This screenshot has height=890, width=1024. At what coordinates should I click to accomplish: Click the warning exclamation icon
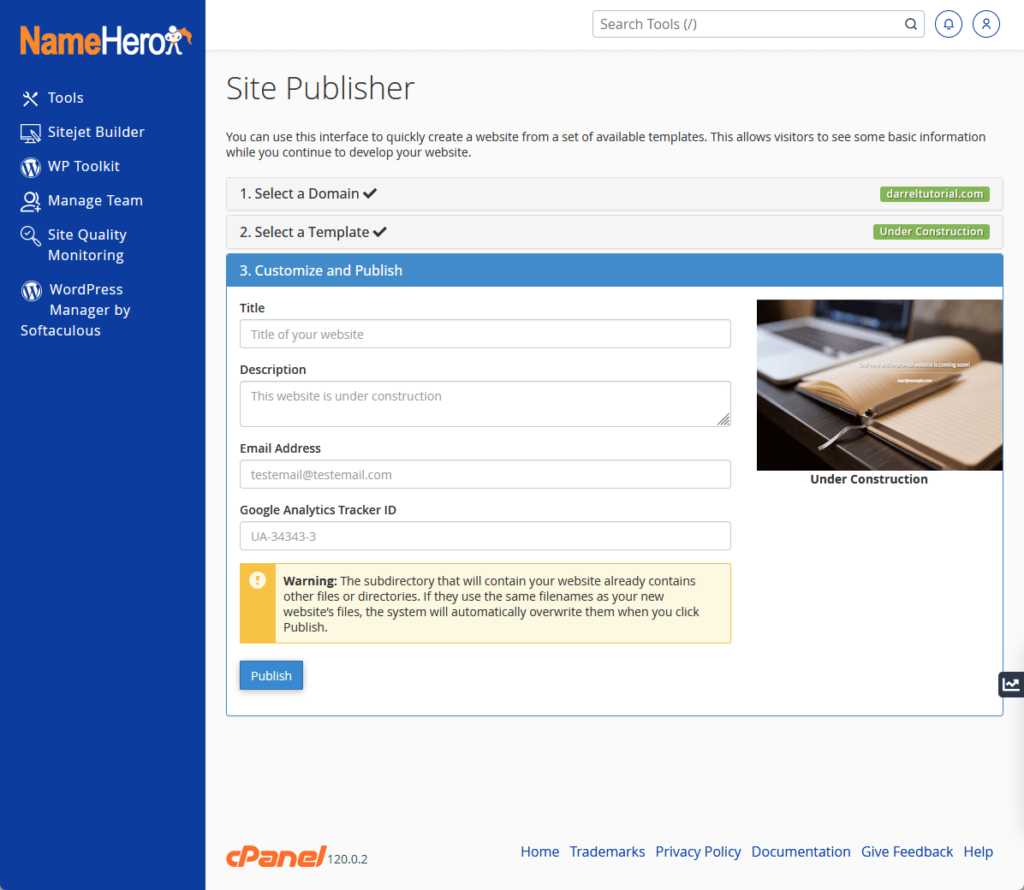257,580
